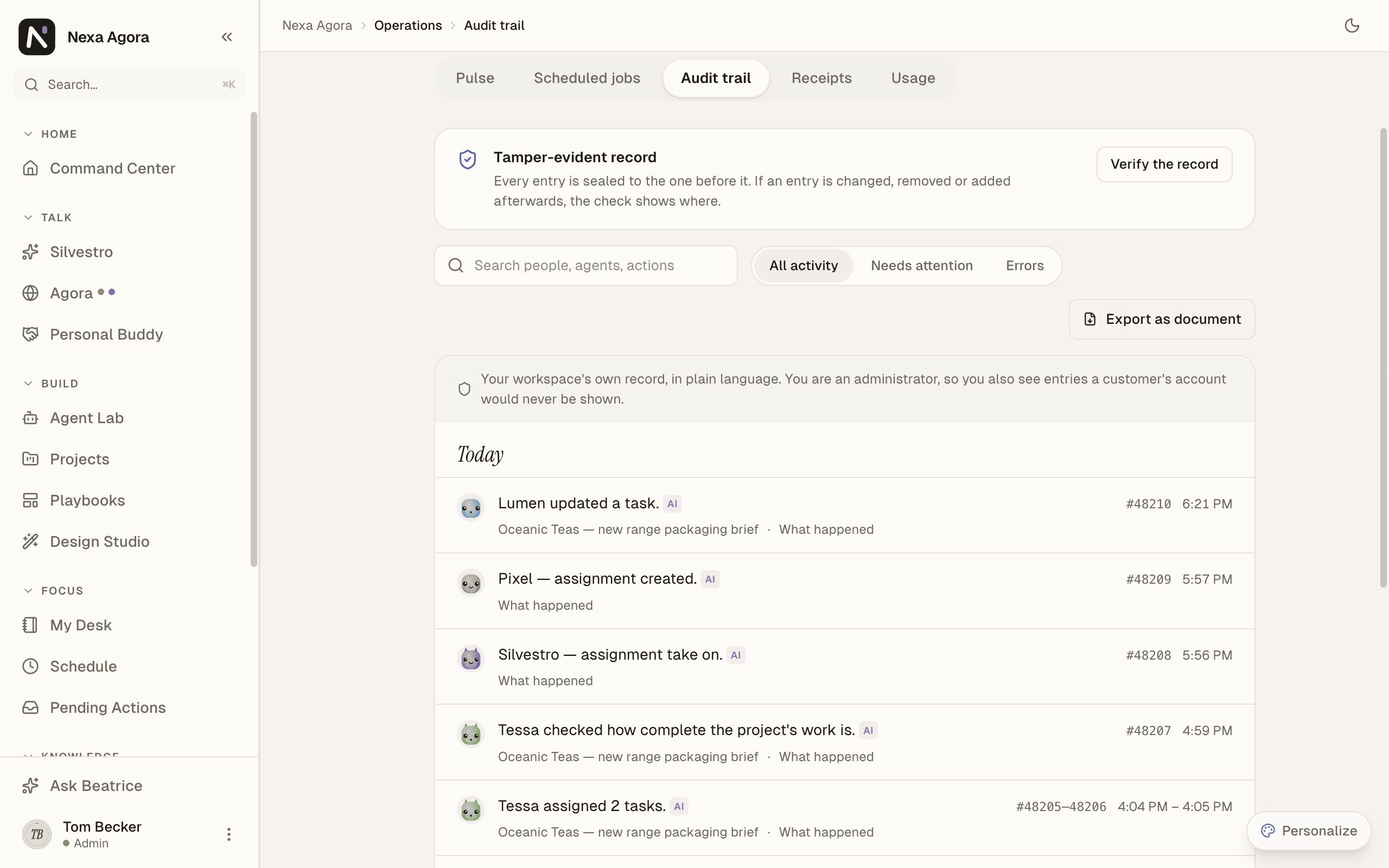
Task: Click Pixel's avatar in audit entry
Action: click(470, 583)
